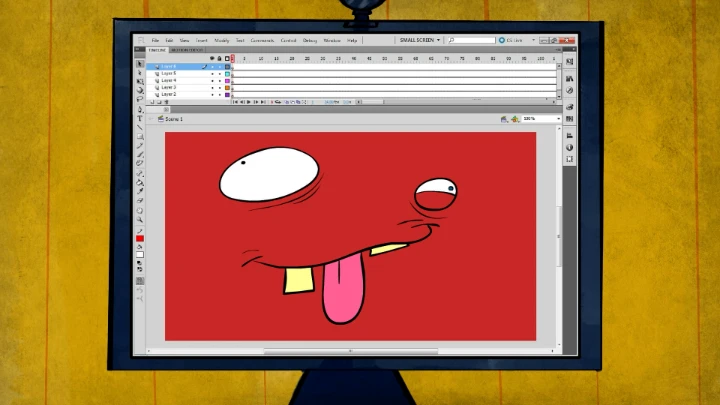
Task: Click the Swap Colors icon in toolbox
Action: 140,270
